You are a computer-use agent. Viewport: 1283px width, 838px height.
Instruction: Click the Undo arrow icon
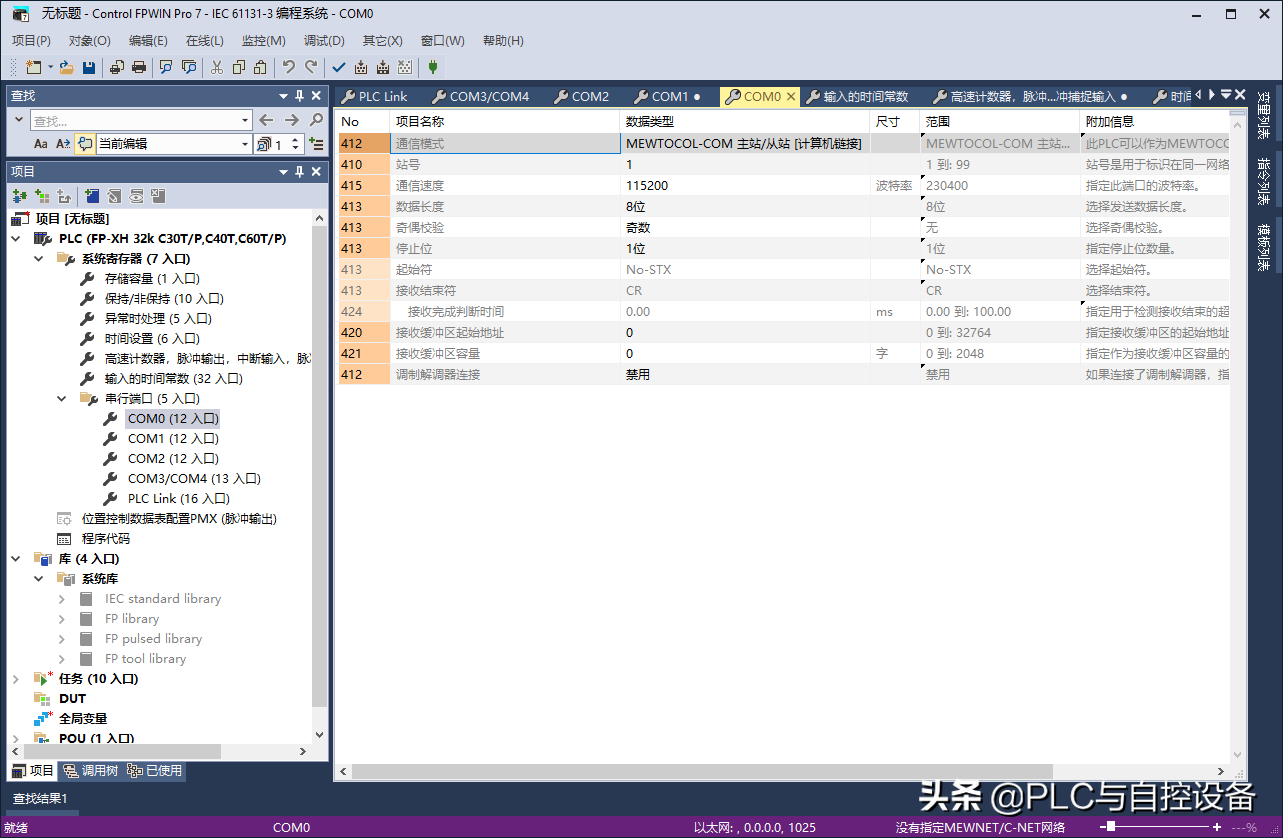[288, 67]
